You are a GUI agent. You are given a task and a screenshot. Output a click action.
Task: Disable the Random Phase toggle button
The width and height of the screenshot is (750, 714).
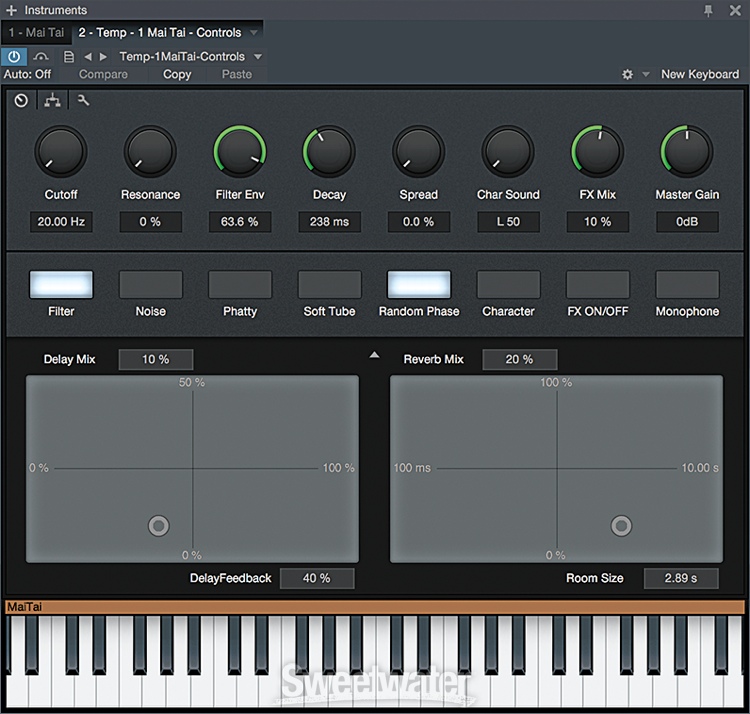click(419, 285)
